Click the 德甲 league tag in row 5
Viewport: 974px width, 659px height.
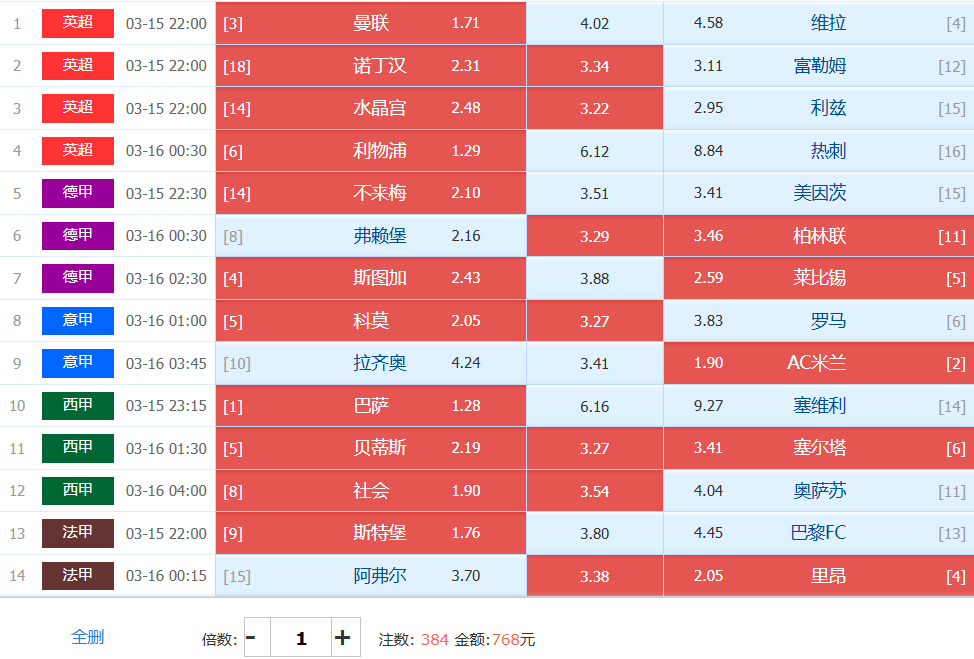click(78, 193)
